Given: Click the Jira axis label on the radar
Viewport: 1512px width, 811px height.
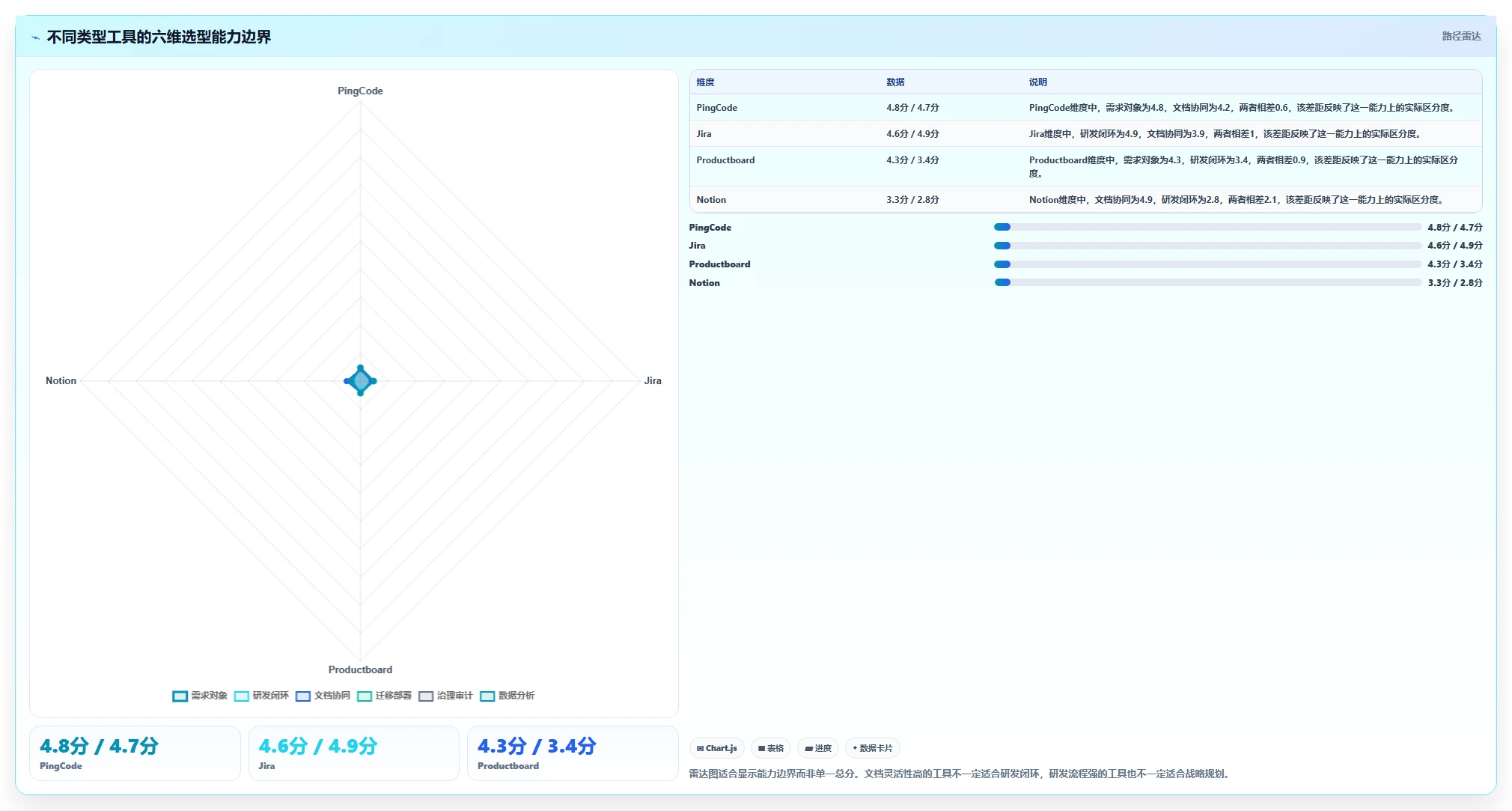Looking at the screenshot, I should [x=653, y=380].
